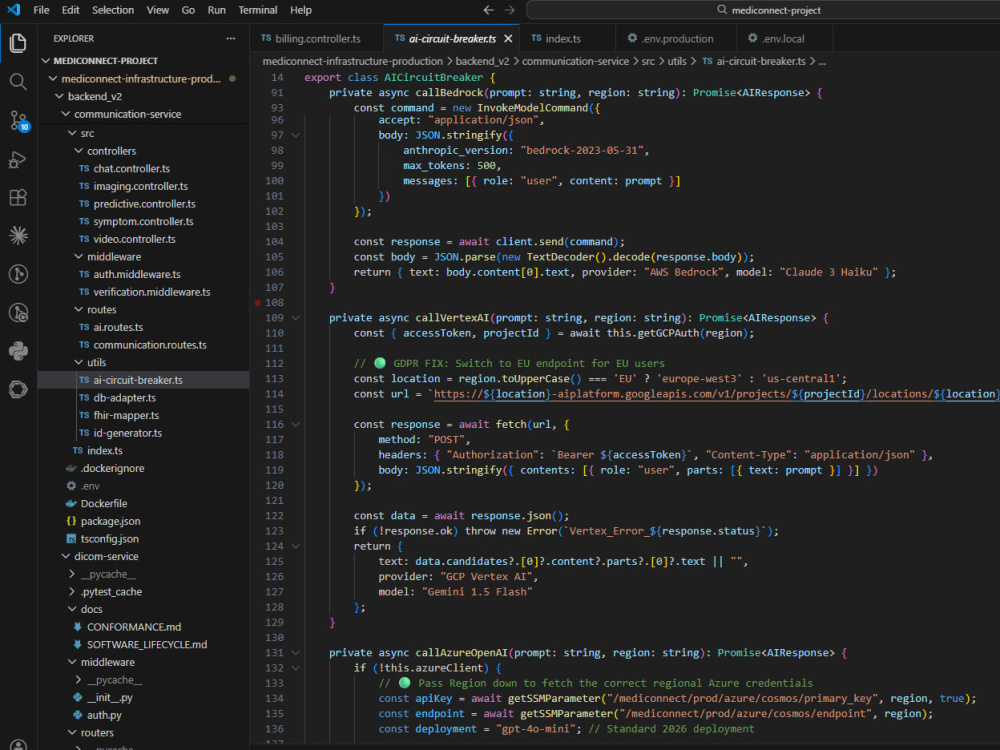Collapse the backend_v2 folder
The image size is (1000, 750).
point(59,96)
